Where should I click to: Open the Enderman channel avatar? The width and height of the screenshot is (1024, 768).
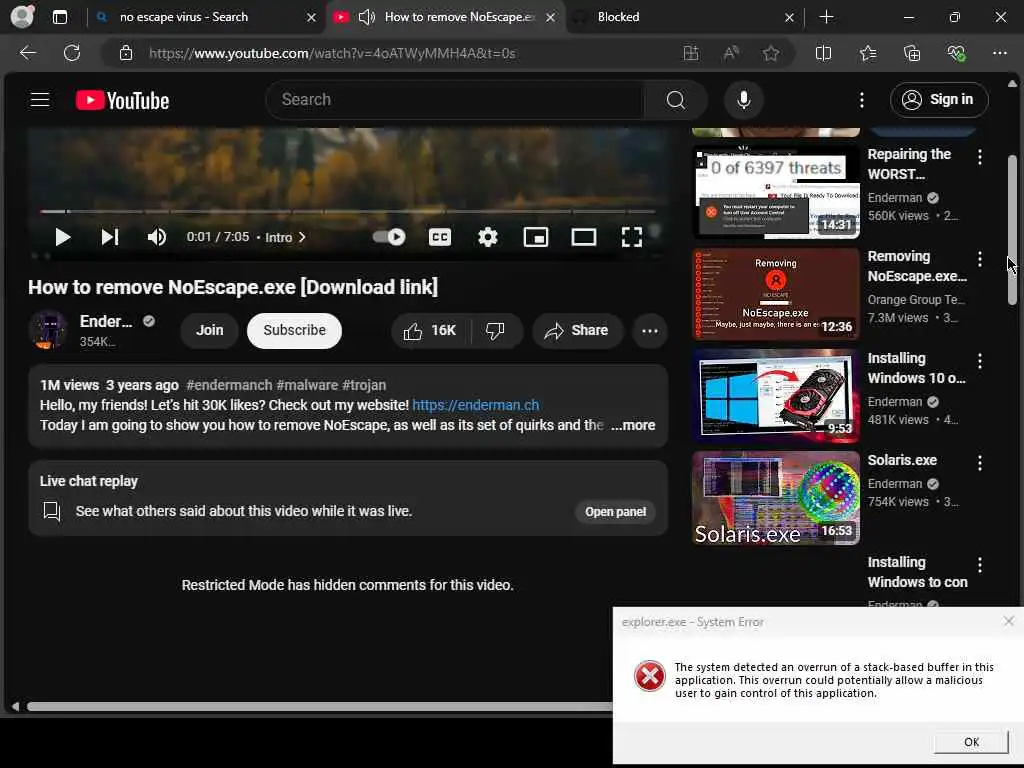coord(48,330)
